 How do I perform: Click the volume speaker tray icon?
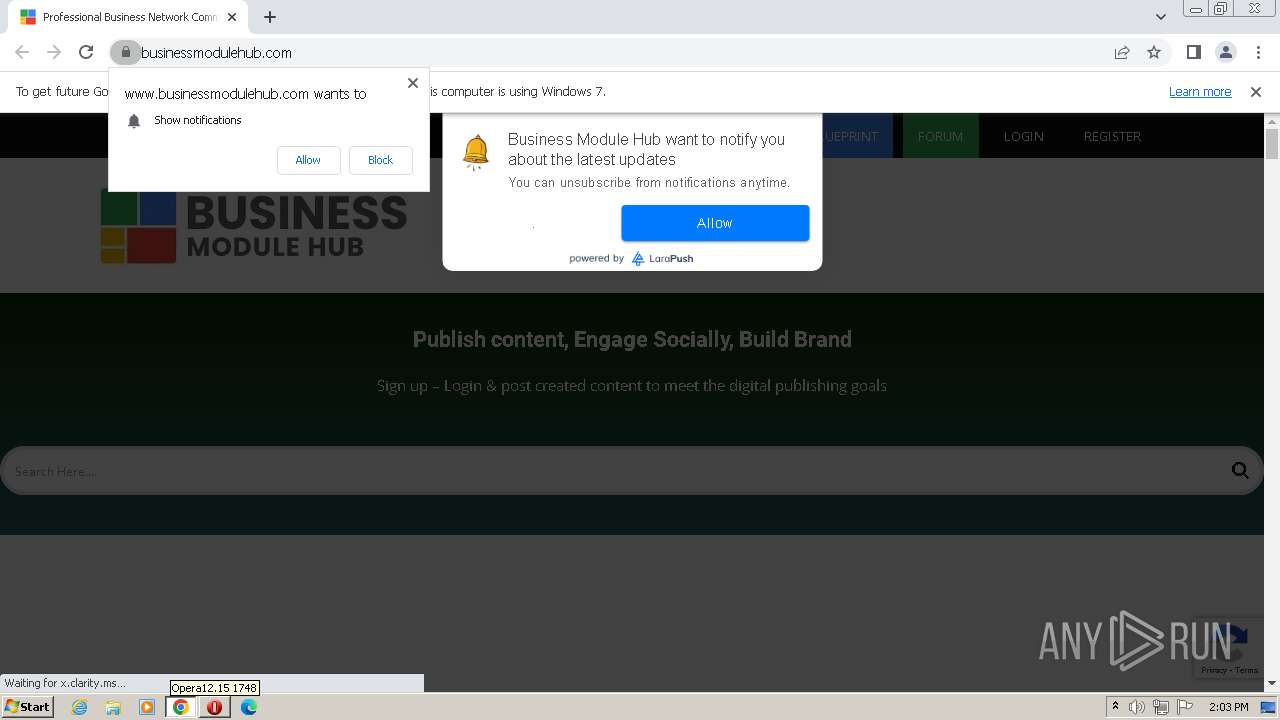point(1137,707)
